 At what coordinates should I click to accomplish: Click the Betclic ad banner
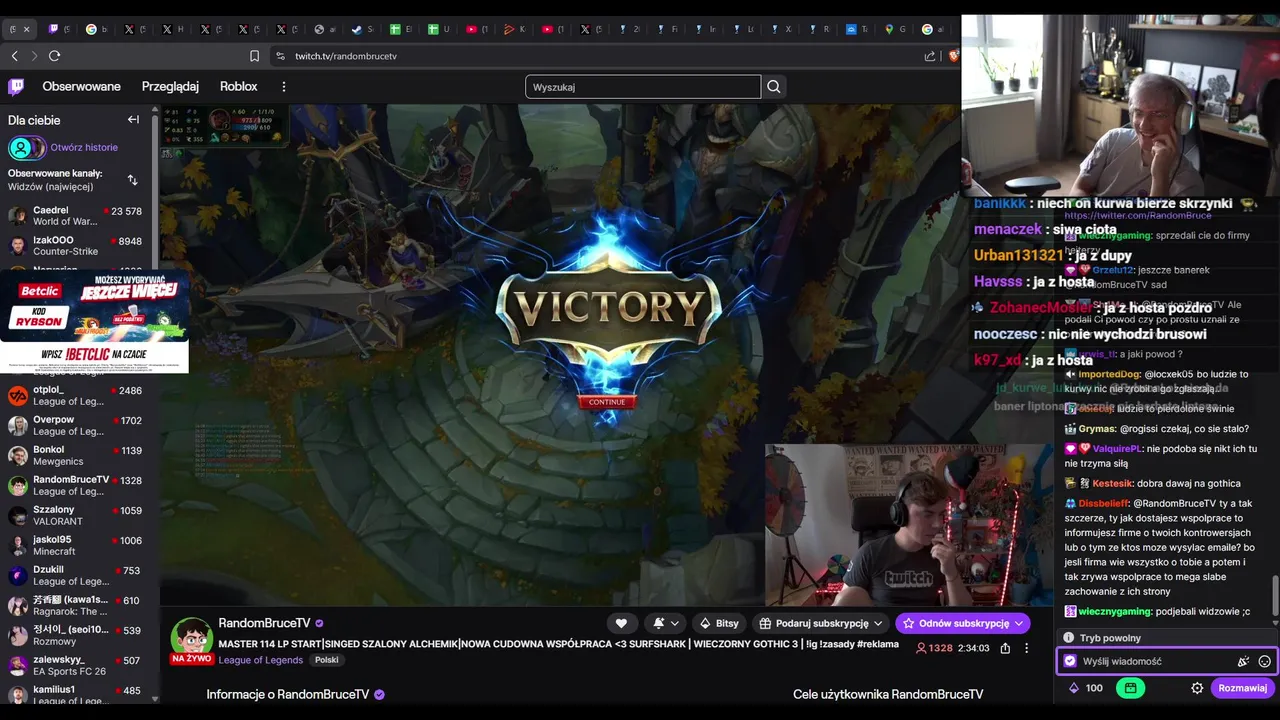click(94, 321)
